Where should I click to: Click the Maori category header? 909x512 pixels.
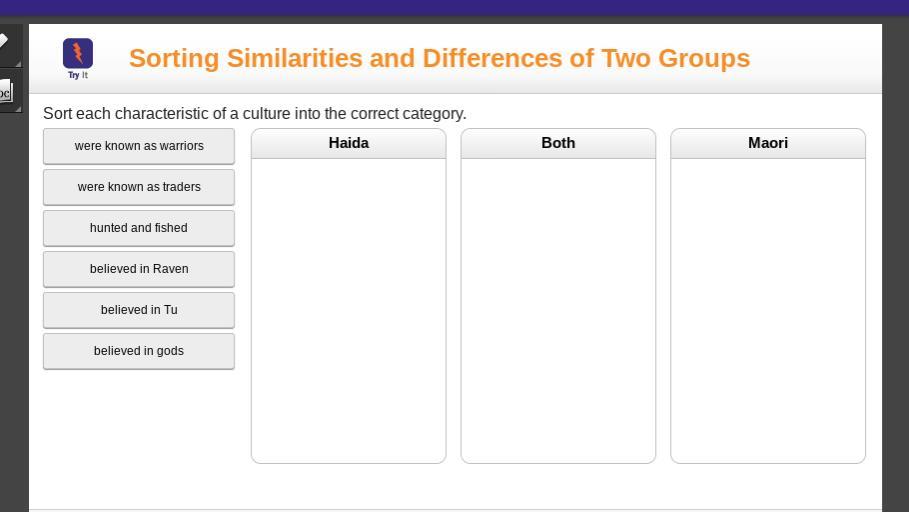(x=768, y=143)
